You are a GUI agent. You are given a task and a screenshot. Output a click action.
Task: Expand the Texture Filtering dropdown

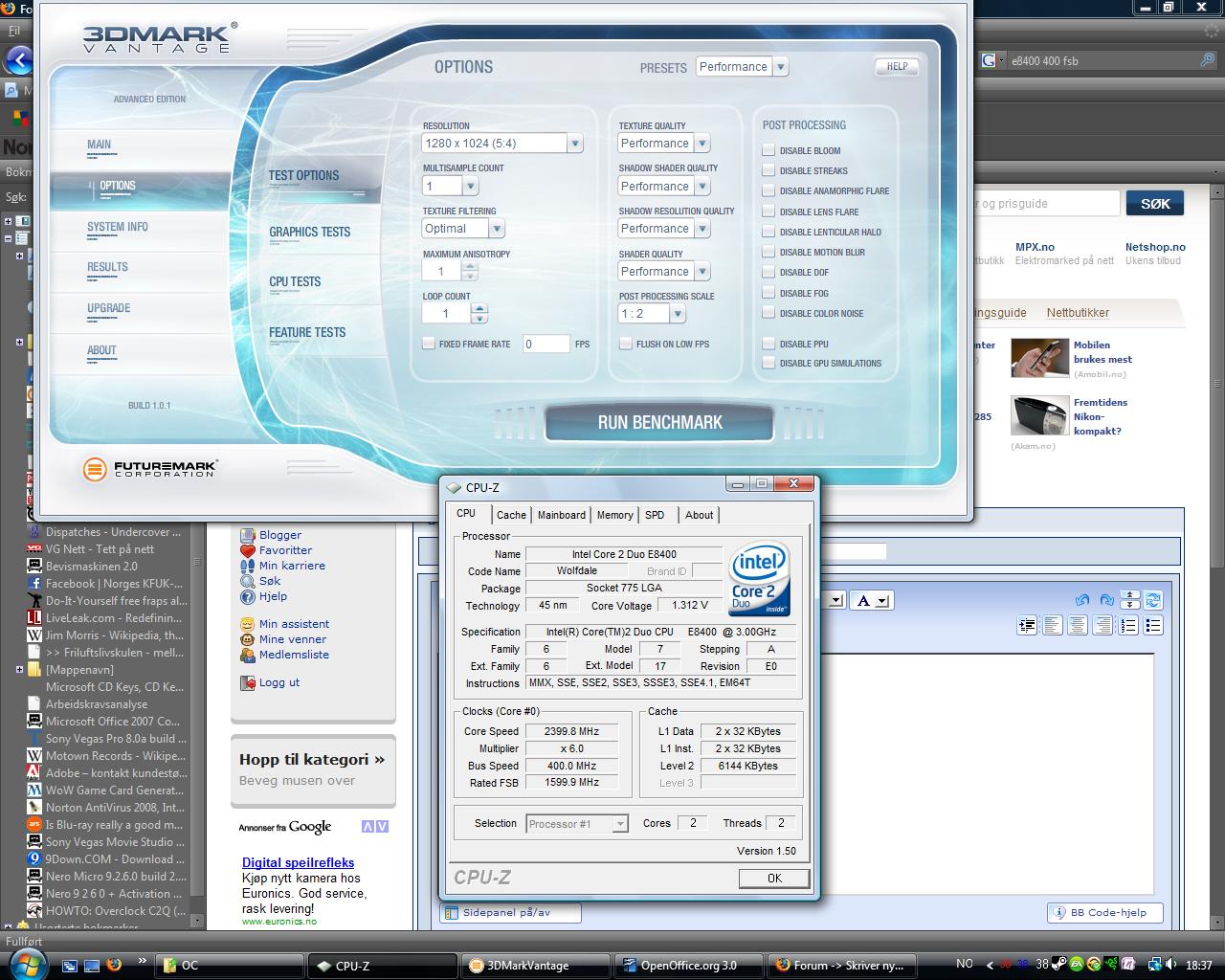coord(463,229)
